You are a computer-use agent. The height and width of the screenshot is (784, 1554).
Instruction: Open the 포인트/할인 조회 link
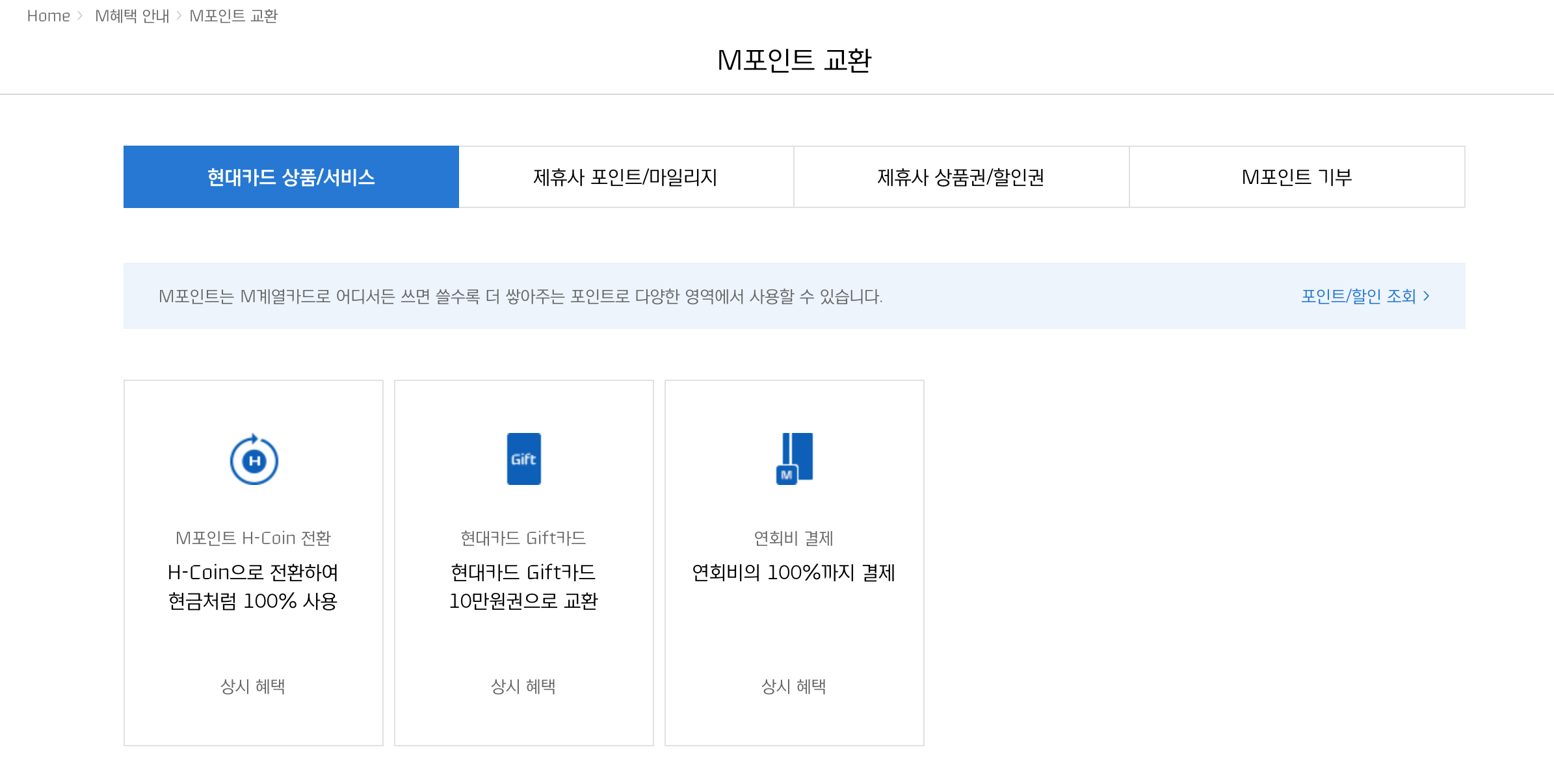(x=1358, y=296)
